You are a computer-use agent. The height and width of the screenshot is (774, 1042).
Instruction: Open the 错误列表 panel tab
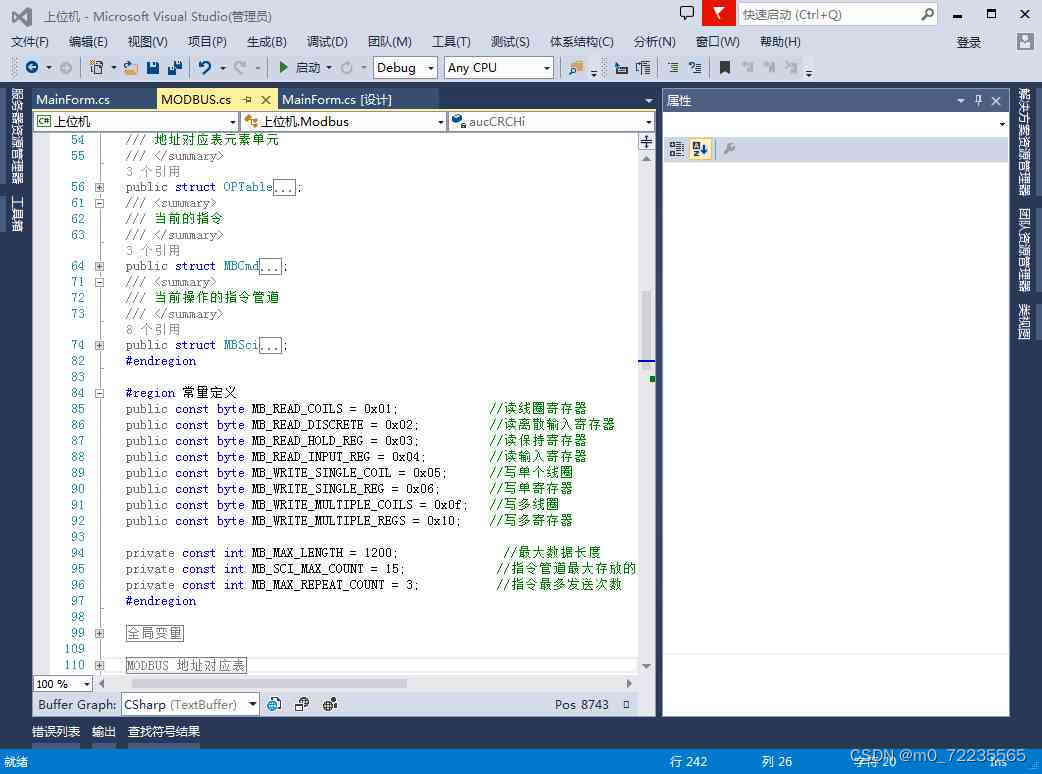pos(56,731)
